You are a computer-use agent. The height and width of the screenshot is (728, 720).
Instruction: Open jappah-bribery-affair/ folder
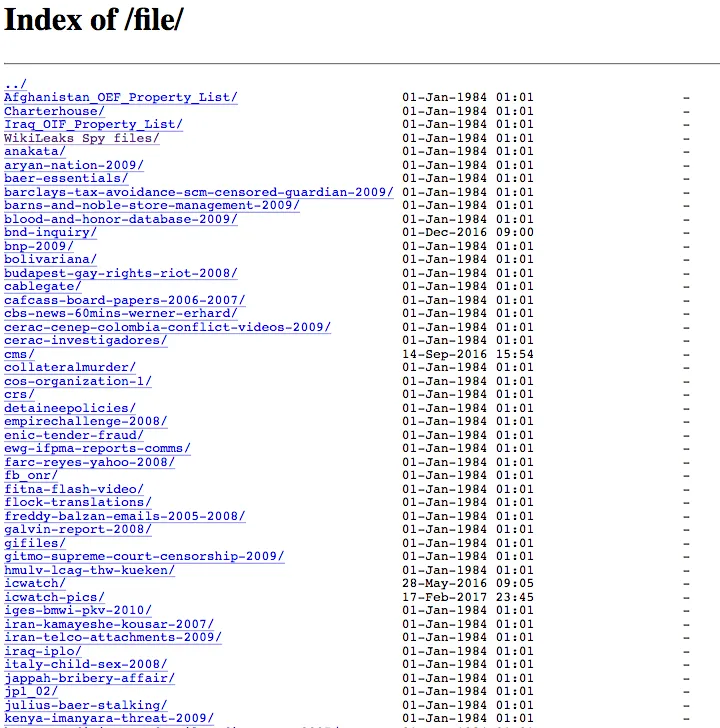pyautogui.click(x=90, y=677)
